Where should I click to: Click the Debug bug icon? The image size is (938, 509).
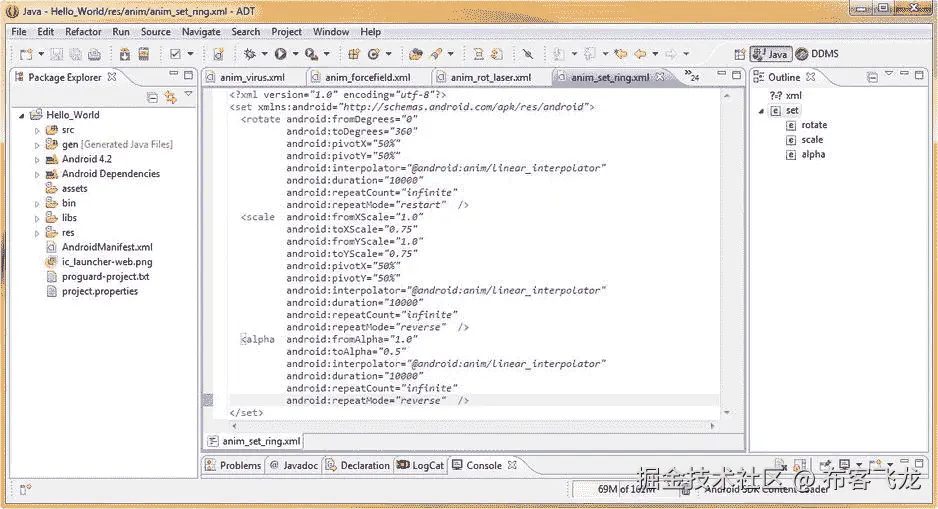(x=249, y=54)
